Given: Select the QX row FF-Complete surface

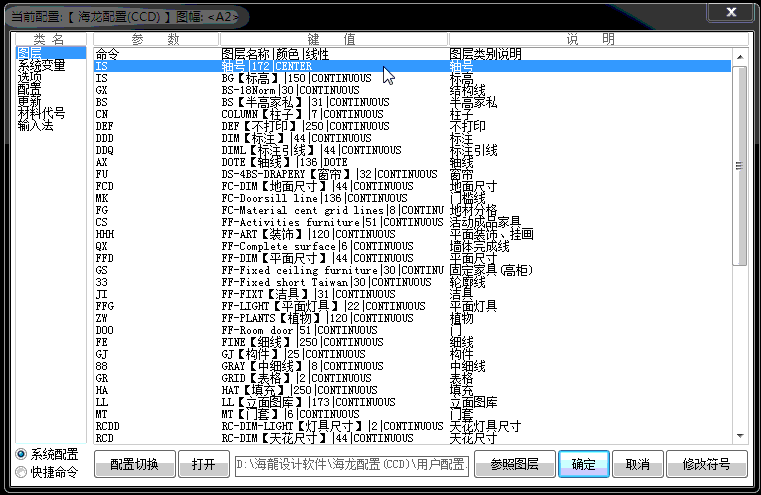Looking at the screenshot, I should (413, 246).
